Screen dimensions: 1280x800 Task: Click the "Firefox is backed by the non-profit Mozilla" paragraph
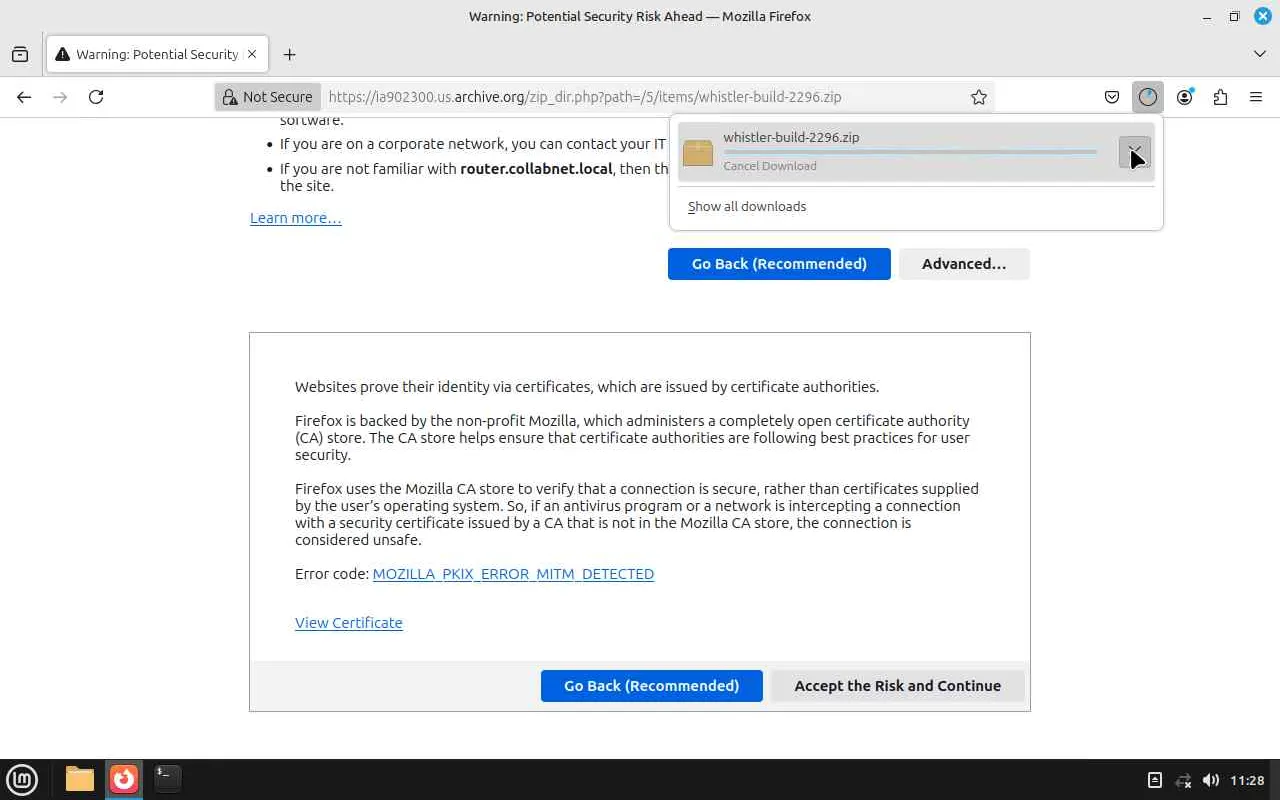click(632, 438)
